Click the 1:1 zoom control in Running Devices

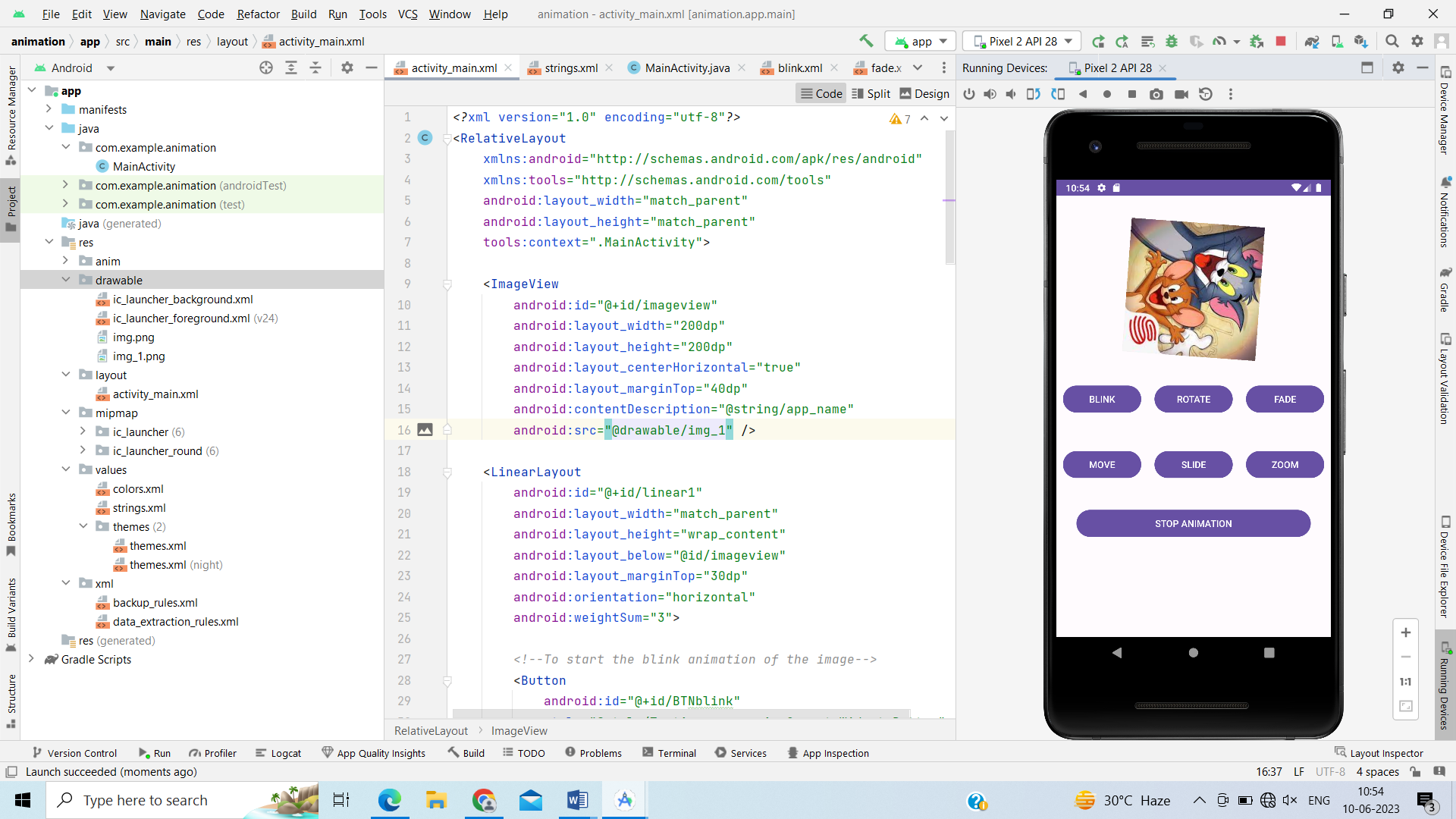coord(1406,682)
